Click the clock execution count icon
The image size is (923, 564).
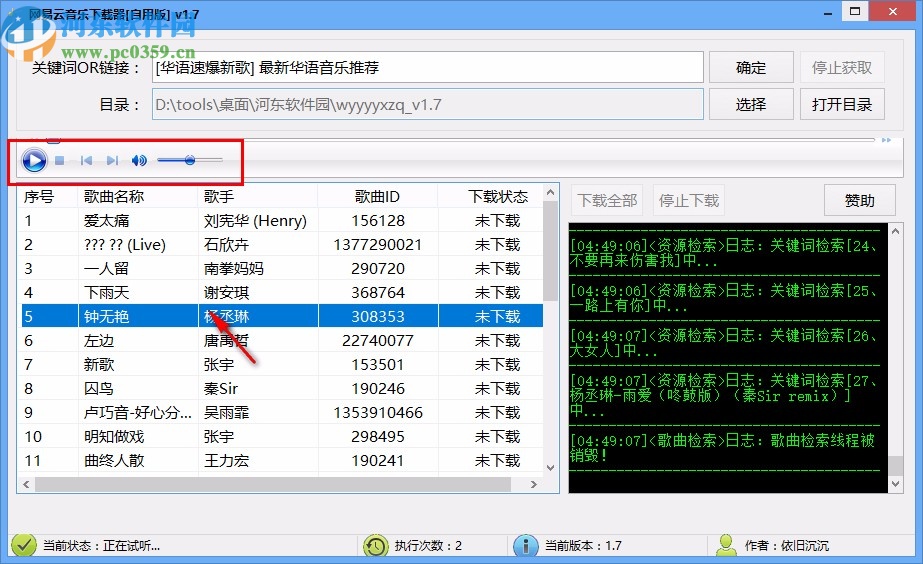tap(376, 546)
